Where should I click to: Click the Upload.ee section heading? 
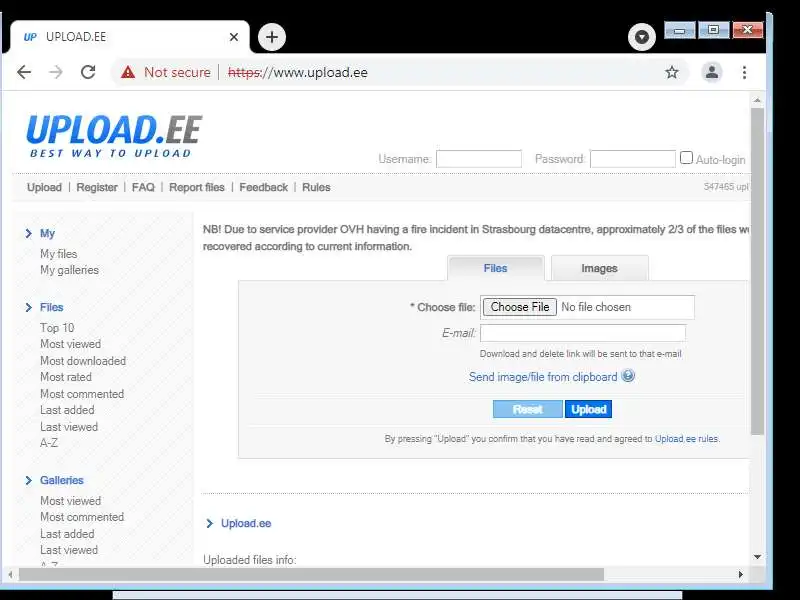point(246,523)
